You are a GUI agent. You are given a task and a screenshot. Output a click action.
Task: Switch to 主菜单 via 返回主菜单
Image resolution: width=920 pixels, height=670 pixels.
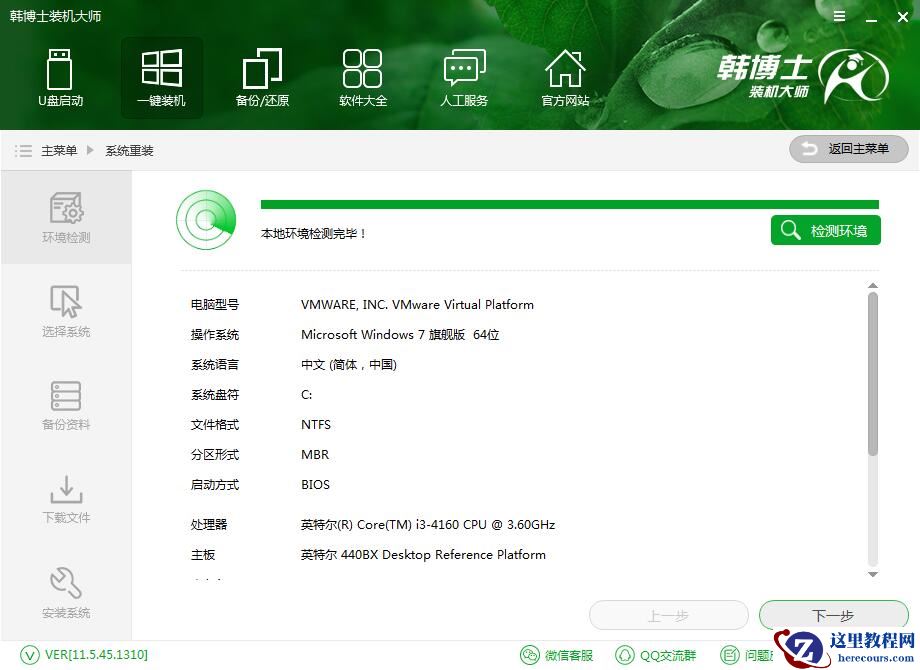pos(848,149)
